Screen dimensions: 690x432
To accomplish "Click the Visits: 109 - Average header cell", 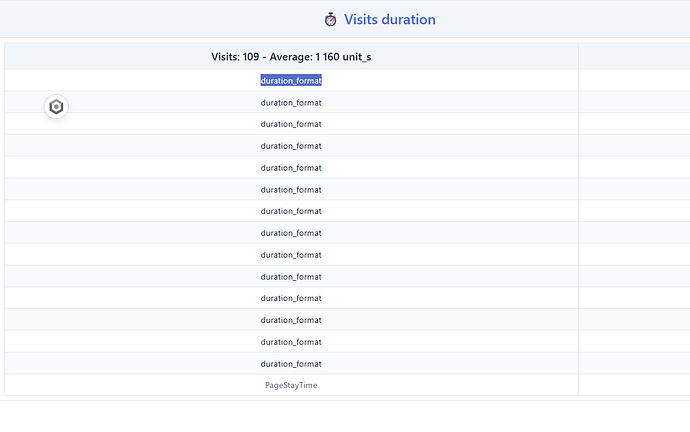I will [291, 57].
